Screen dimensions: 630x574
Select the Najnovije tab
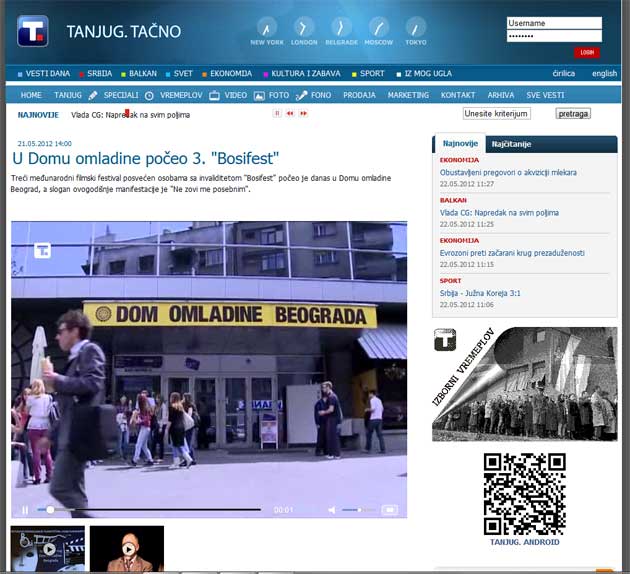tap(459, 144)
